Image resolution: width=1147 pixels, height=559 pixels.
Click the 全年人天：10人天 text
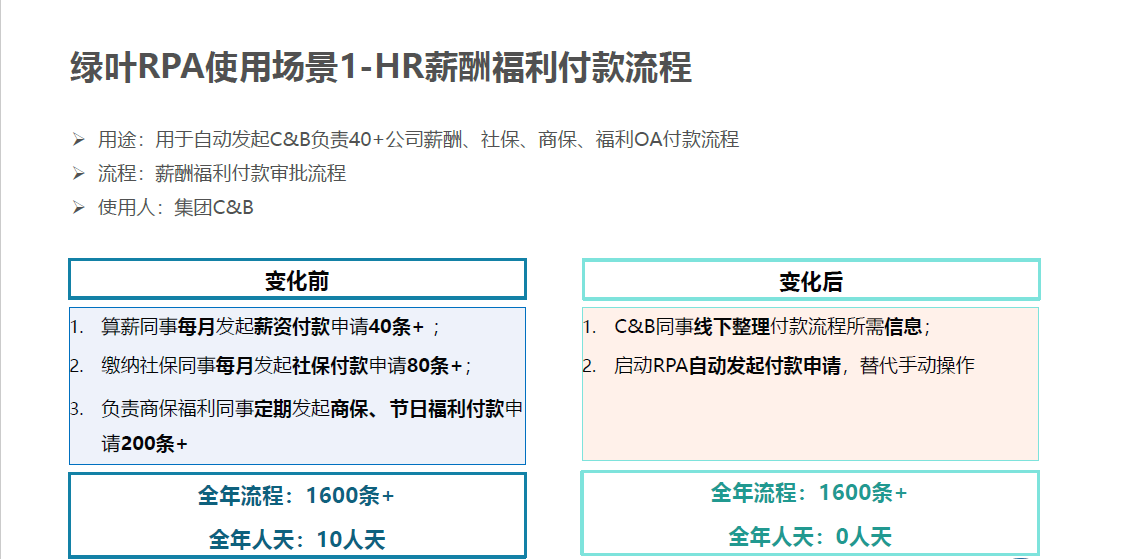coord(297,540)
